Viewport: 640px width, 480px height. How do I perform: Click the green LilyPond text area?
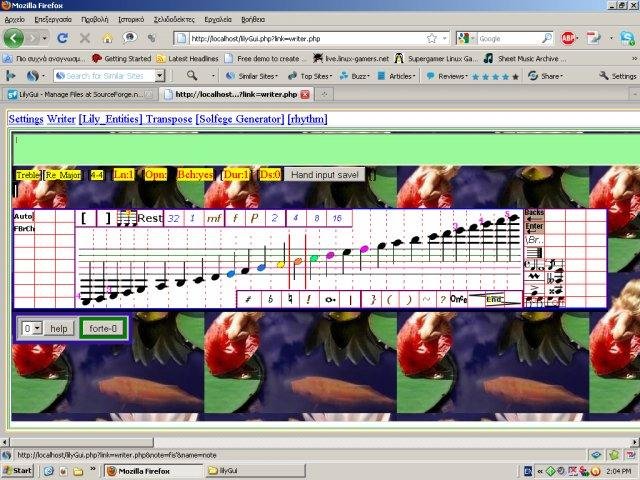click(327, 149)
